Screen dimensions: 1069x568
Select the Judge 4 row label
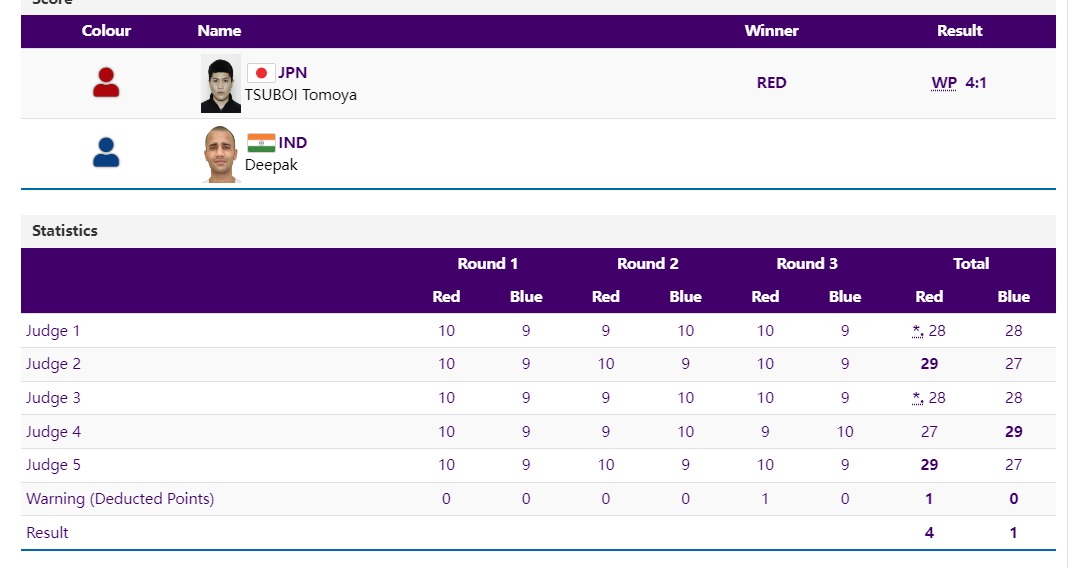[54, 432]
